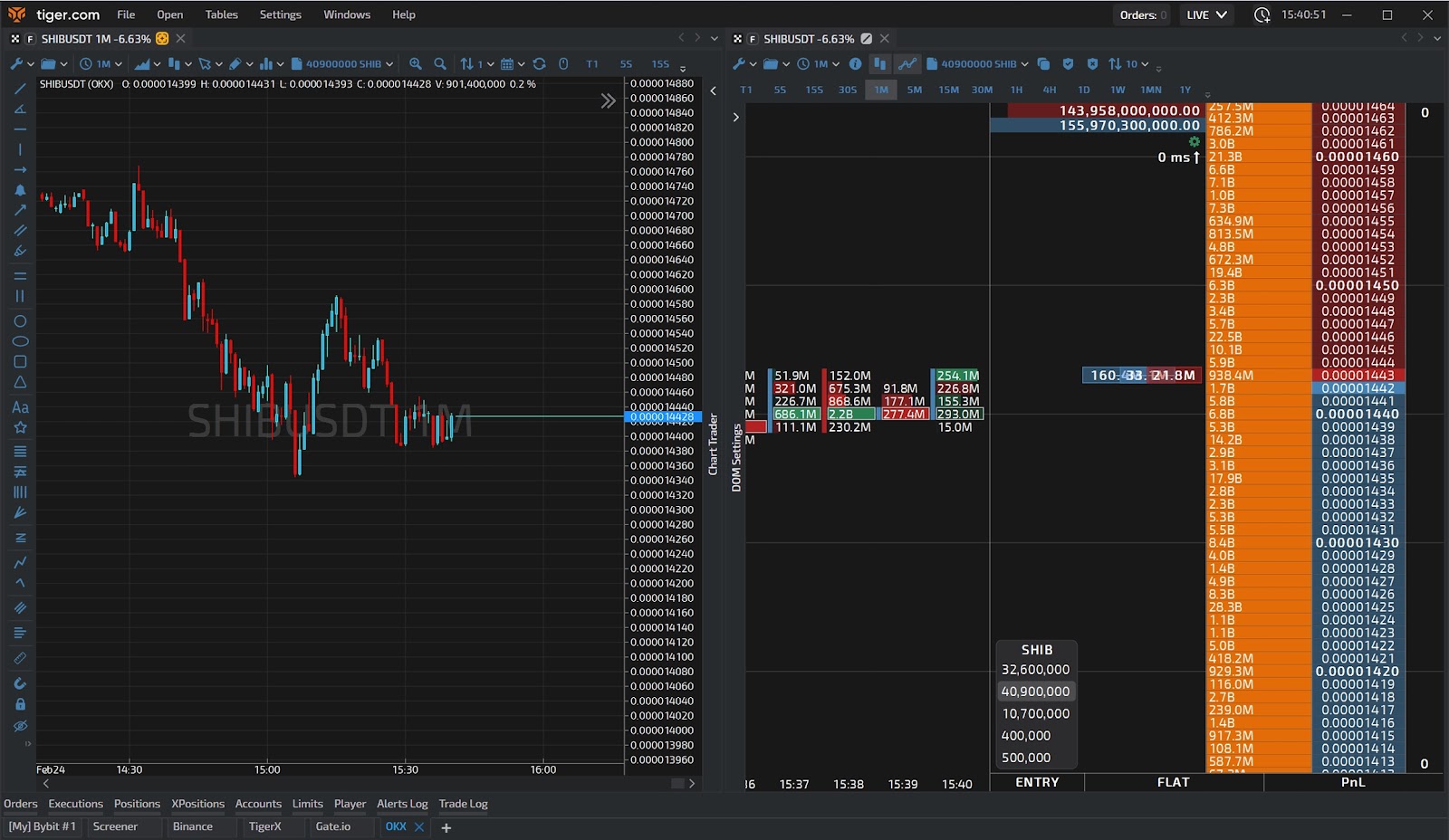Select the ellipse shape tool
This screenshot has width=1449, height=840.
point(20,341)
